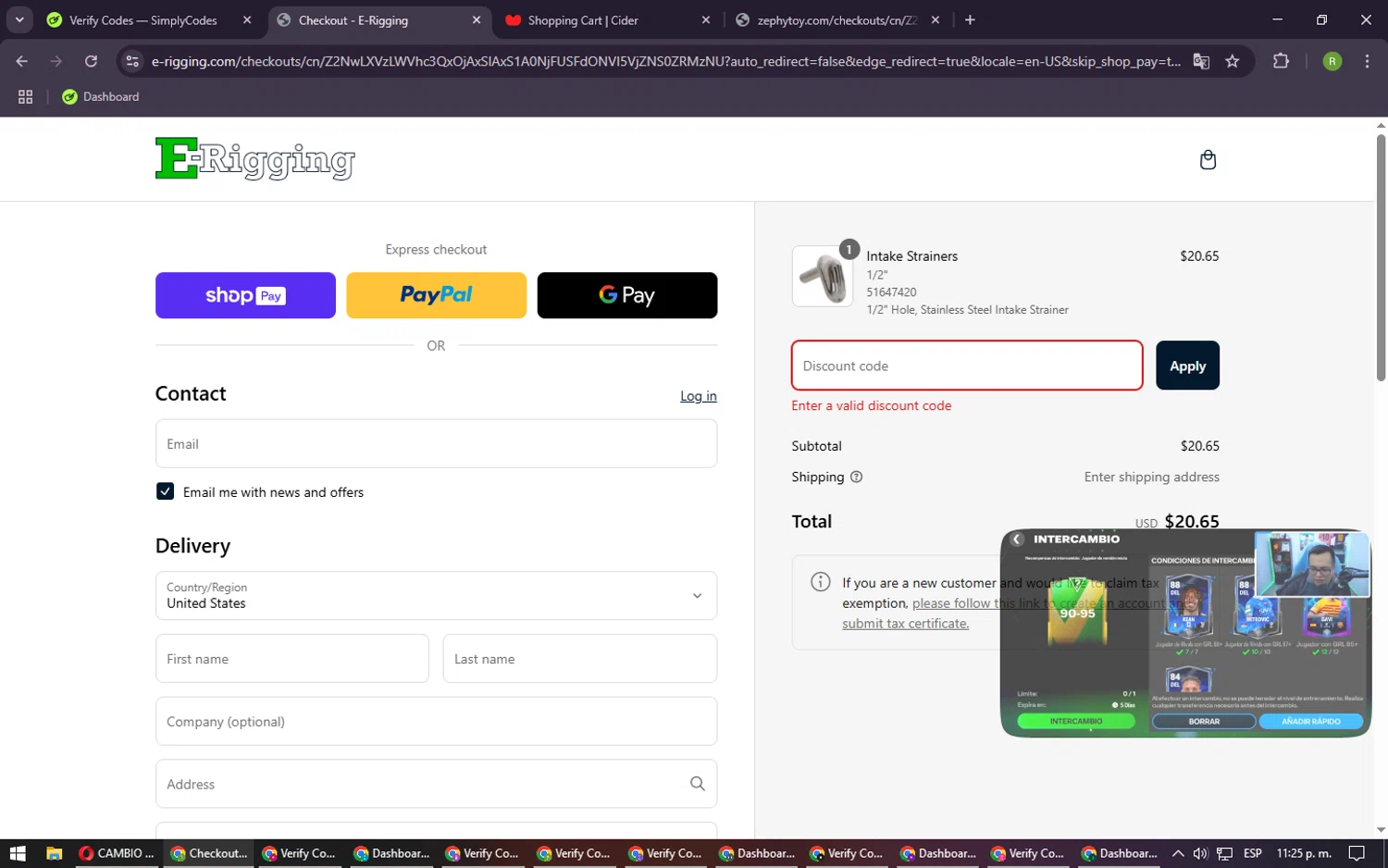Pay with PayPal express checkout
Viewport: 1388px width, 868px height.
[436, 295]
